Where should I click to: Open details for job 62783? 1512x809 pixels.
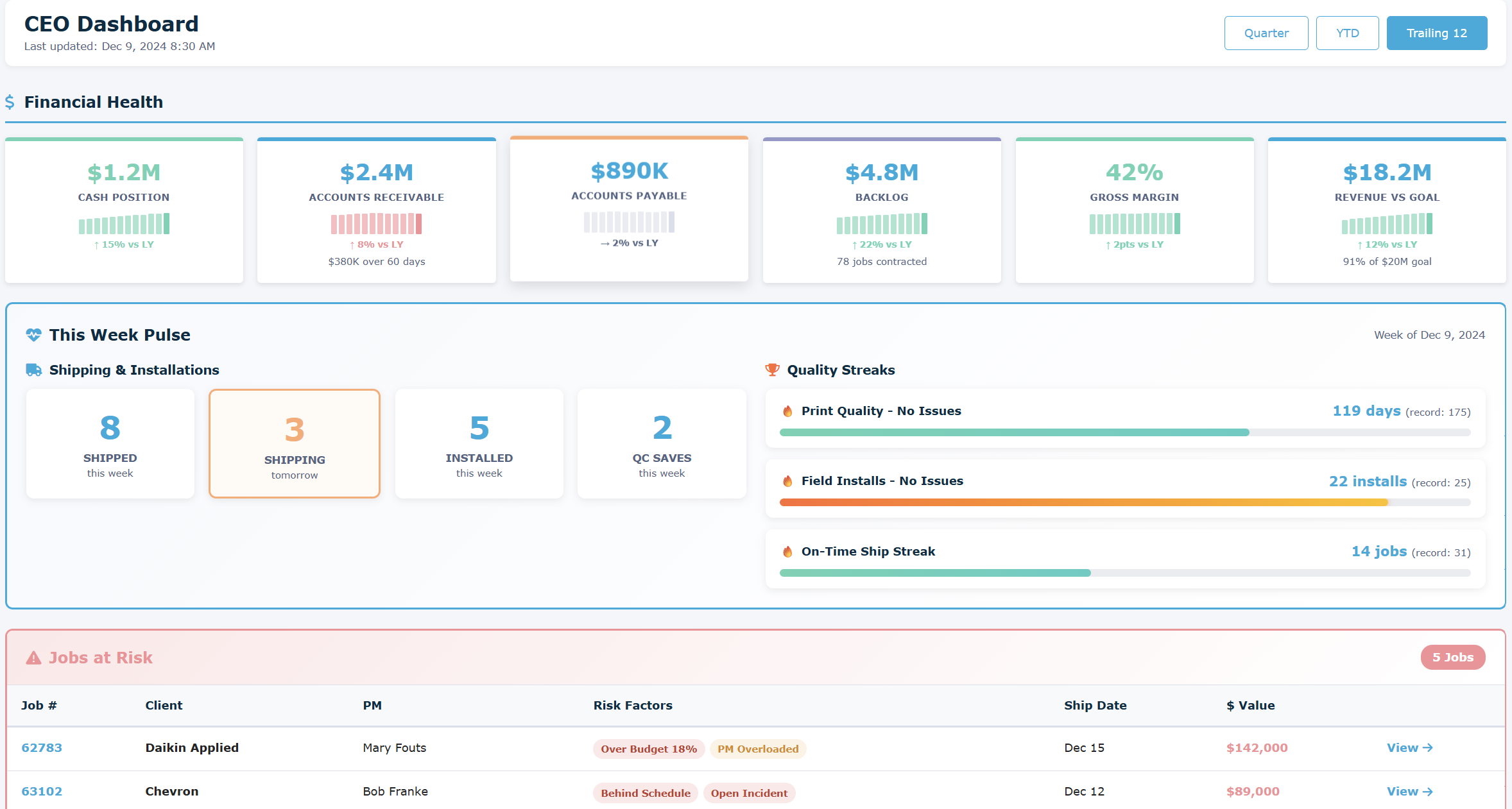(41, 747)
